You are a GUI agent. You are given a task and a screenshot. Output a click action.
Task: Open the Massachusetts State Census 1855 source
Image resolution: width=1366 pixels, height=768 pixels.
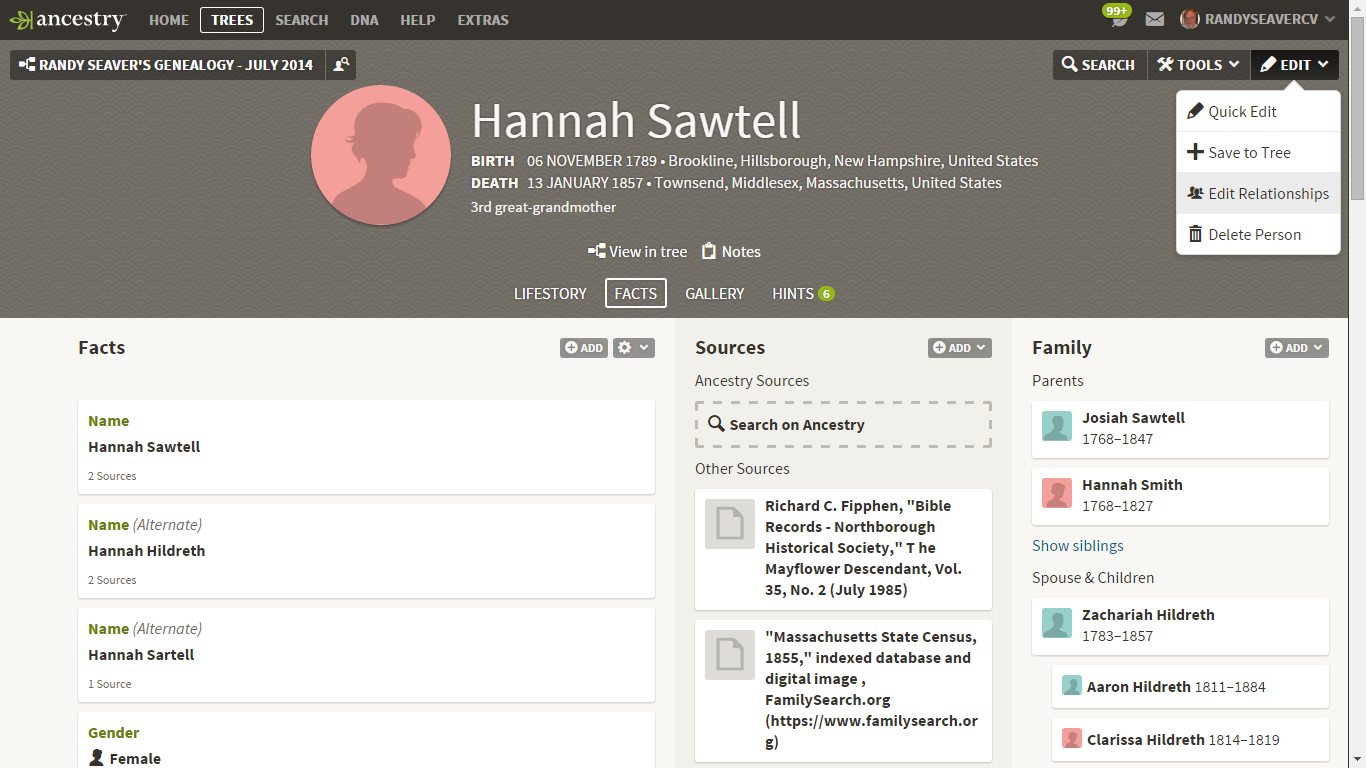843,690
